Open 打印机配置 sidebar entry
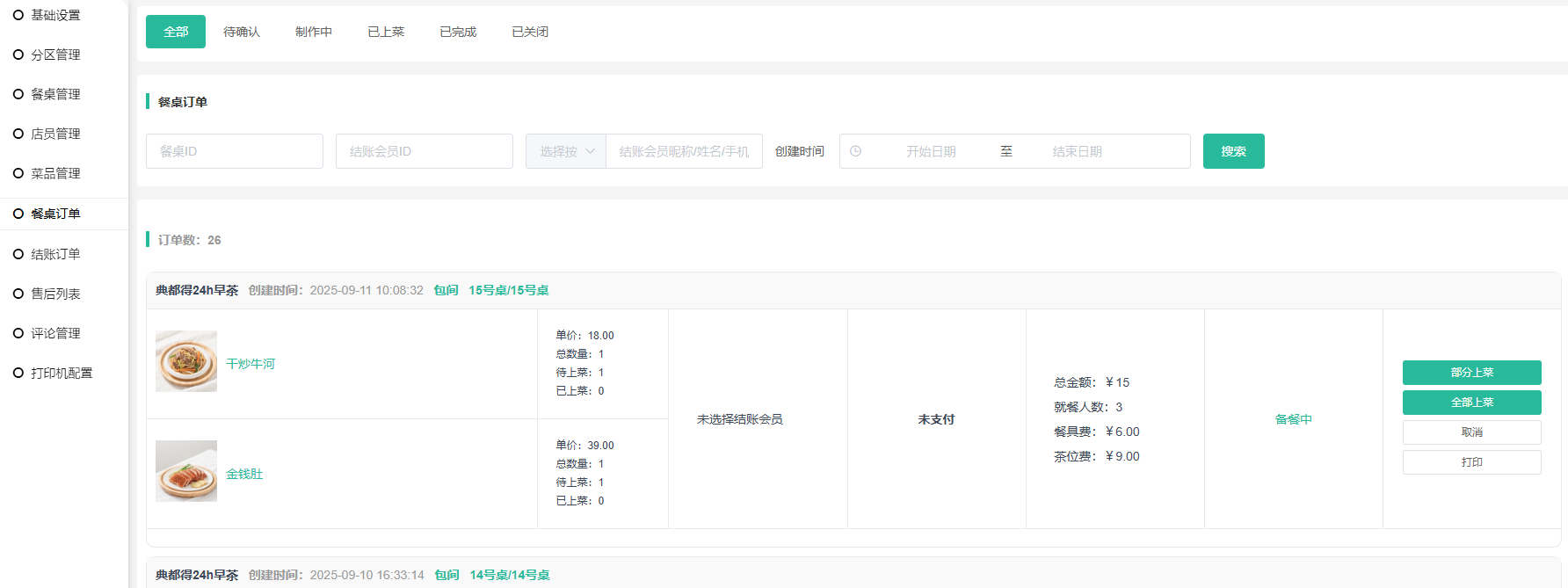This screenshot has height=588, width=1568. tap(62, 373)
